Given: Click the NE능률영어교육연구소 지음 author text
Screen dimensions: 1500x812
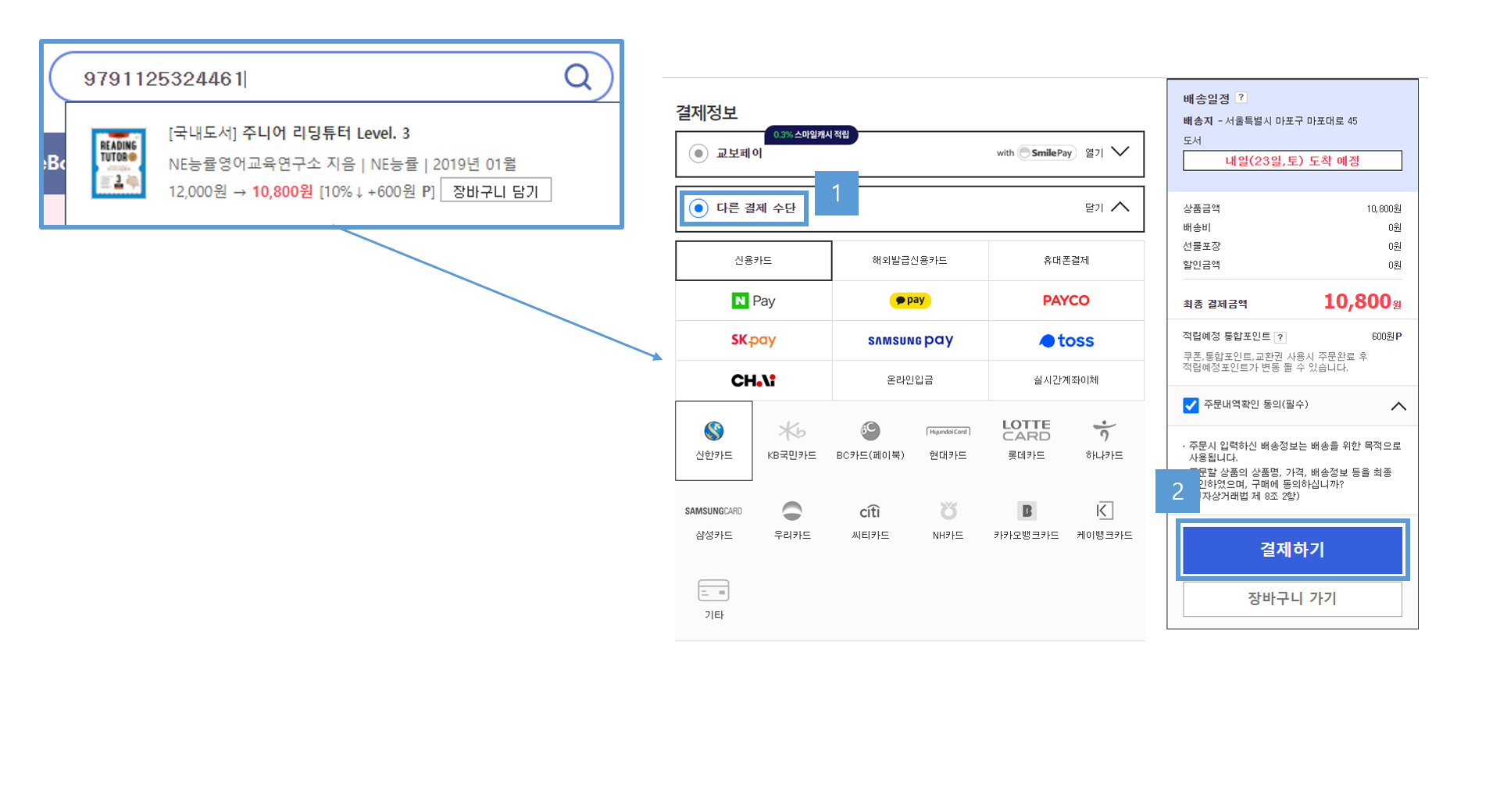Looking at the screenshot, I should coord(262,164).
